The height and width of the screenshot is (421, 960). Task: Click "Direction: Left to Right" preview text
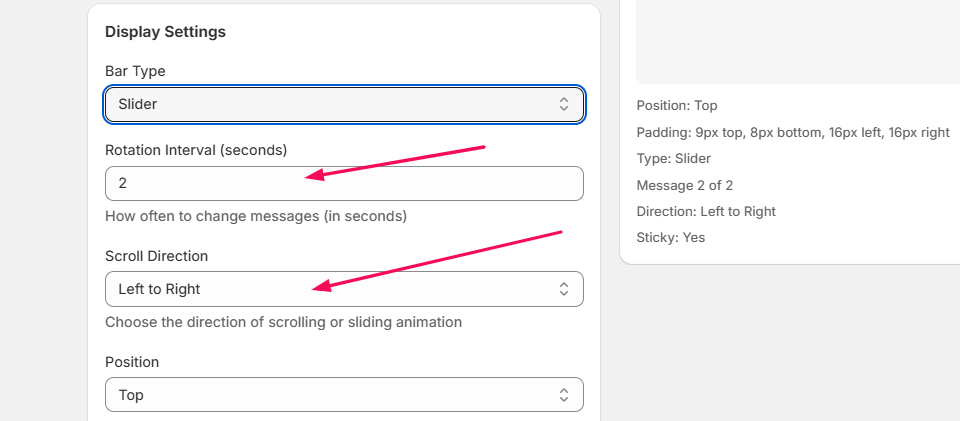pyautogui.click(x=706, y=211)
